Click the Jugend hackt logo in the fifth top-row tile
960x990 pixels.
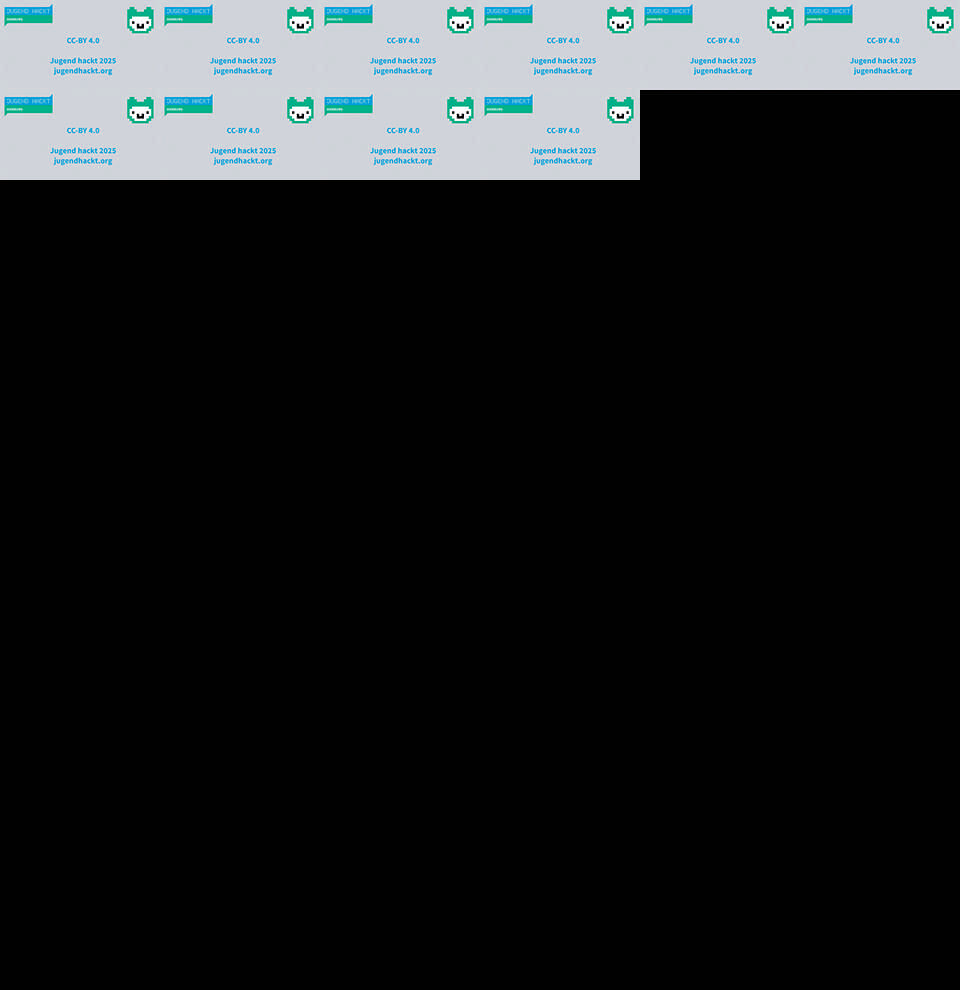pyautogui.click(x=668, y=15)
